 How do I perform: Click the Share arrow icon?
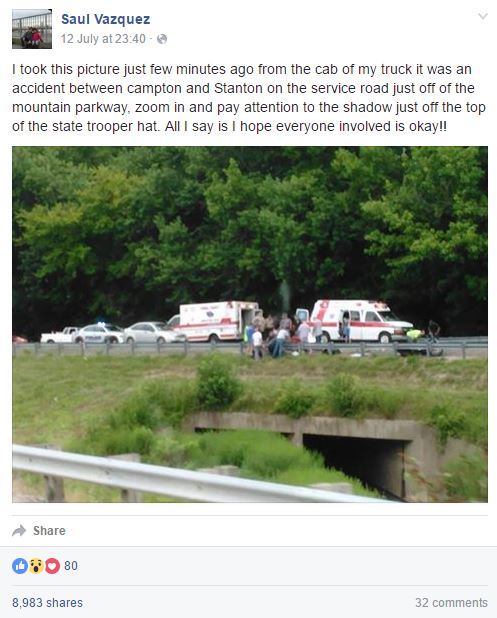tap(19, 531)
